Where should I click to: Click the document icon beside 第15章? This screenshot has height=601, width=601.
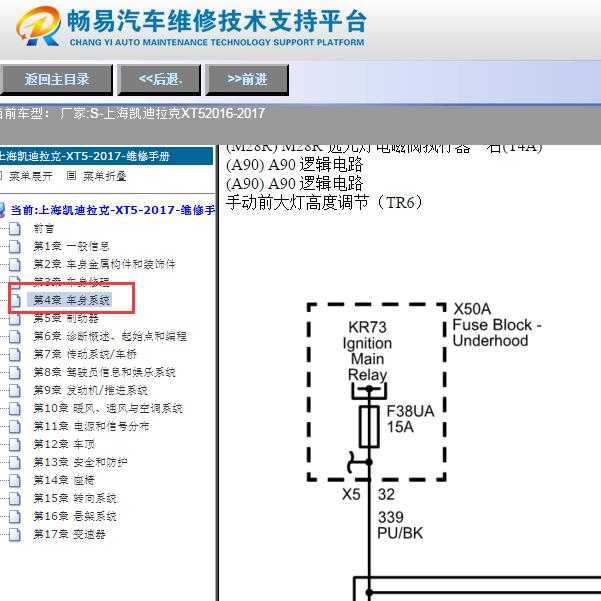[15, 499]
